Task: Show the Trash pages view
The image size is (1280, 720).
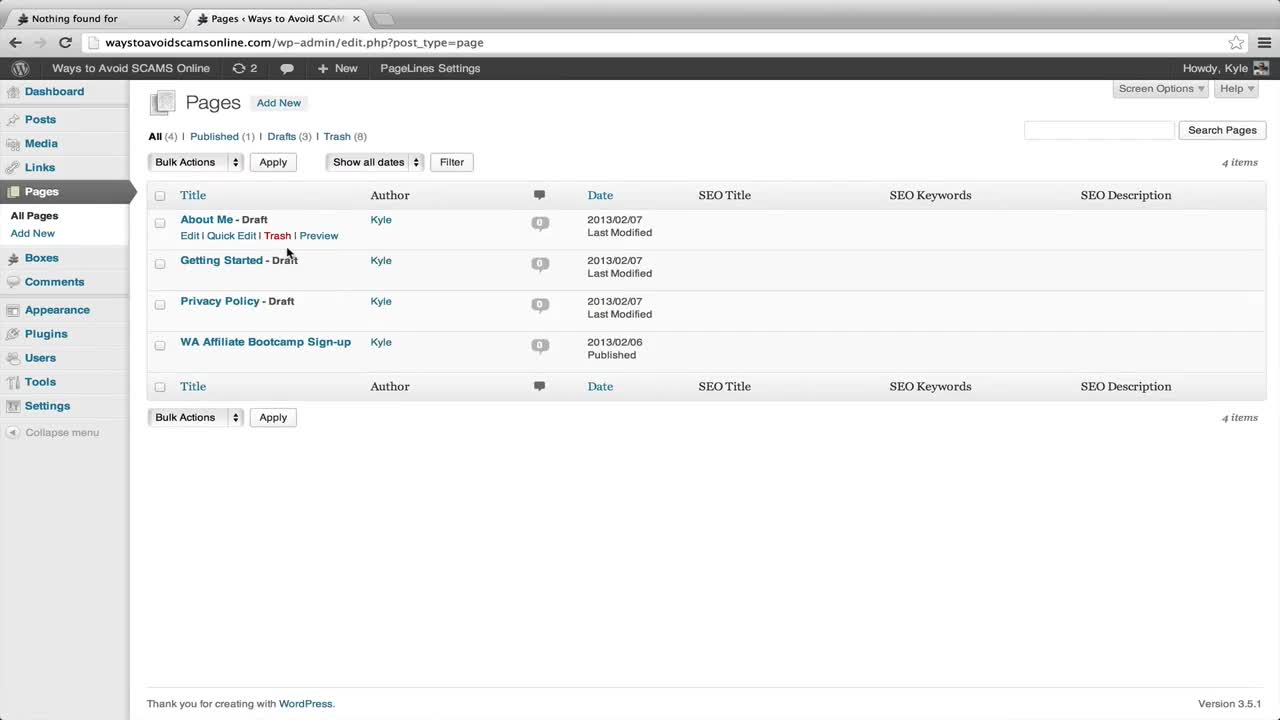Action: (x=337, y=136)
